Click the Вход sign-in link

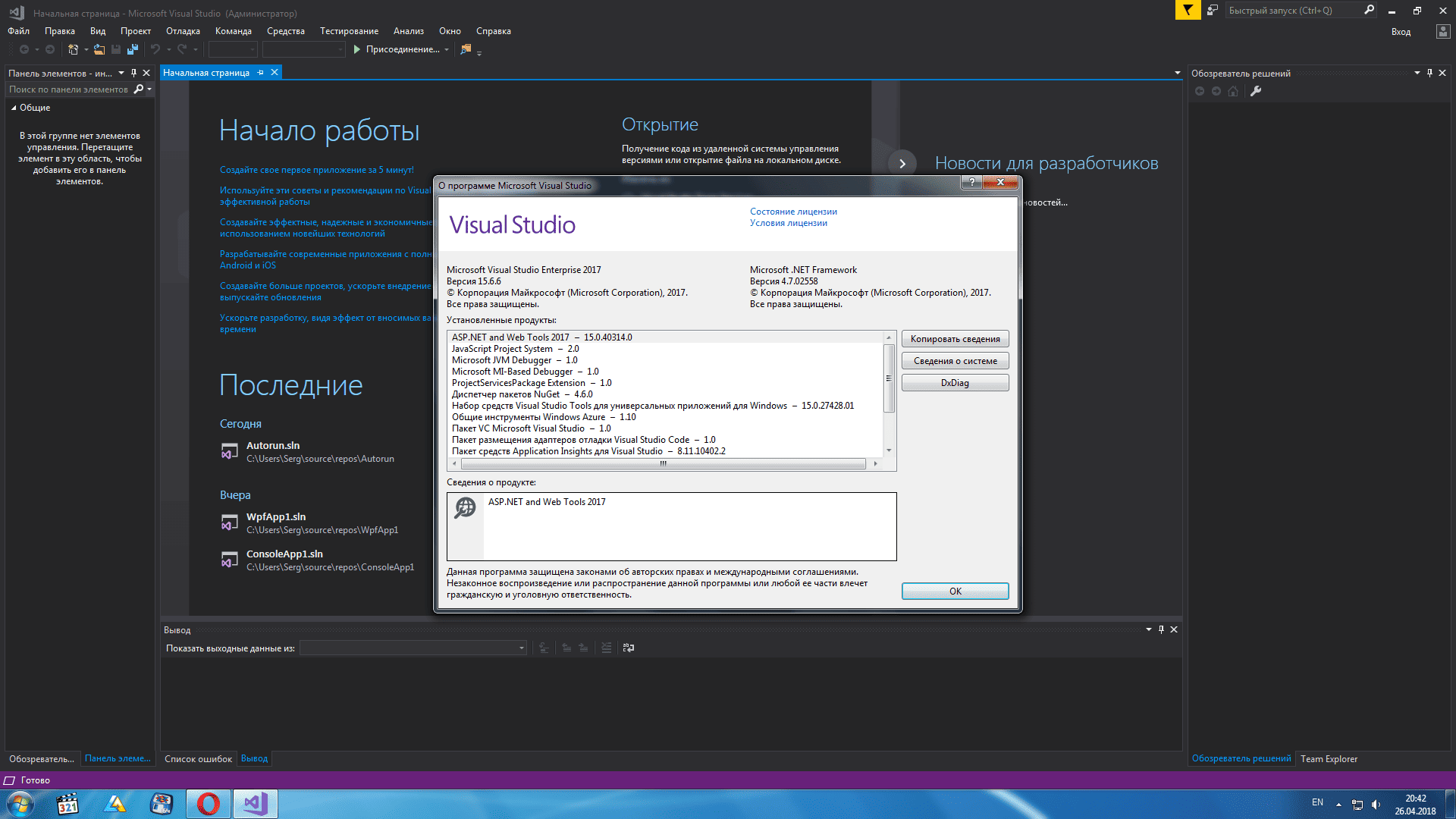(x=1401, y=32)
